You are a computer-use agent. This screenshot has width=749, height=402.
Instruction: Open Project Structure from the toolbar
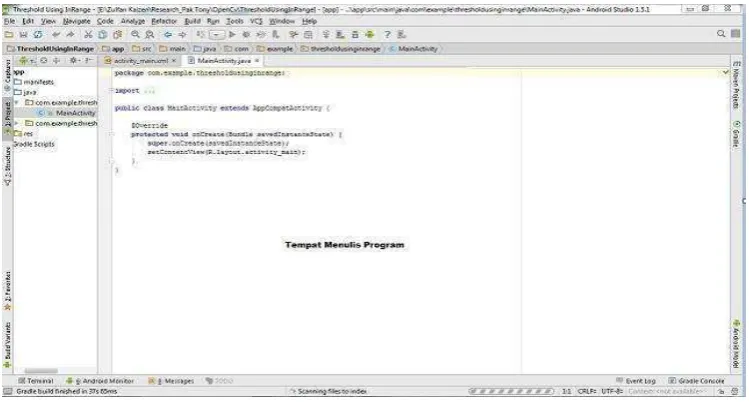pyautogui.click(x=308, y=34)
